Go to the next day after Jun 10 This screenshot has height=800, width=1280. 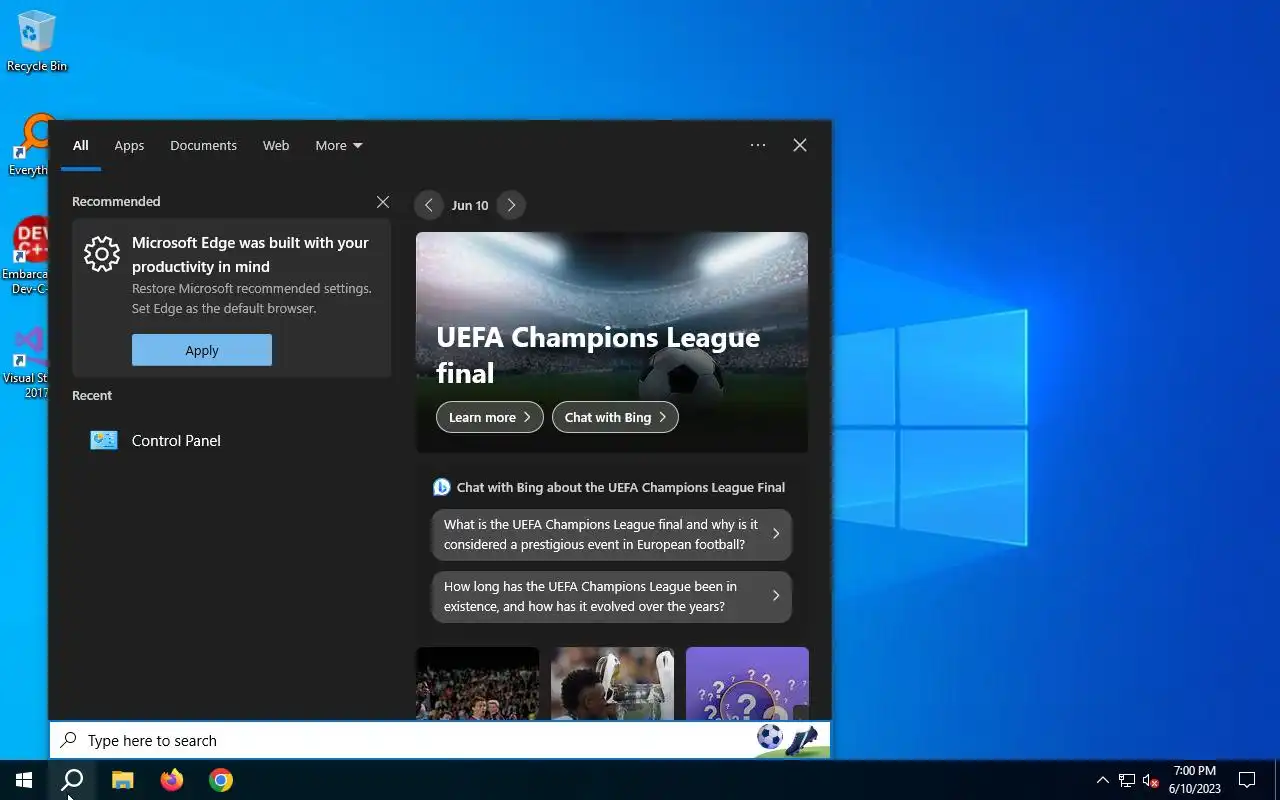(x=511, y=205)
